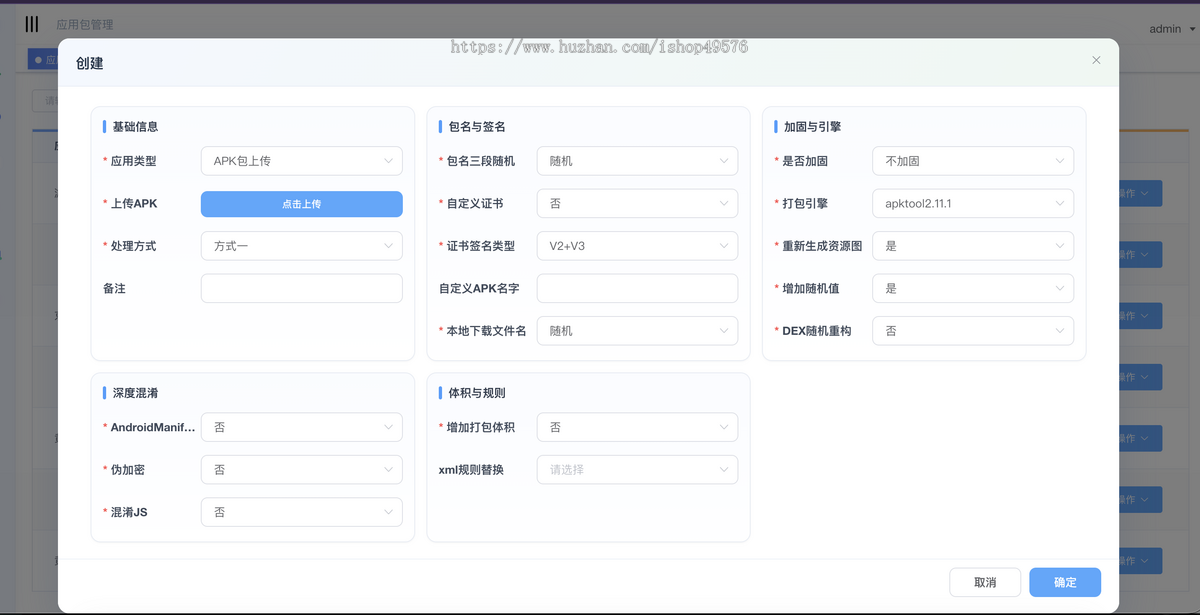Open the 增加打包体积 dropdown
Screen dimensions: 1200x615
click(x=638, y=427)
